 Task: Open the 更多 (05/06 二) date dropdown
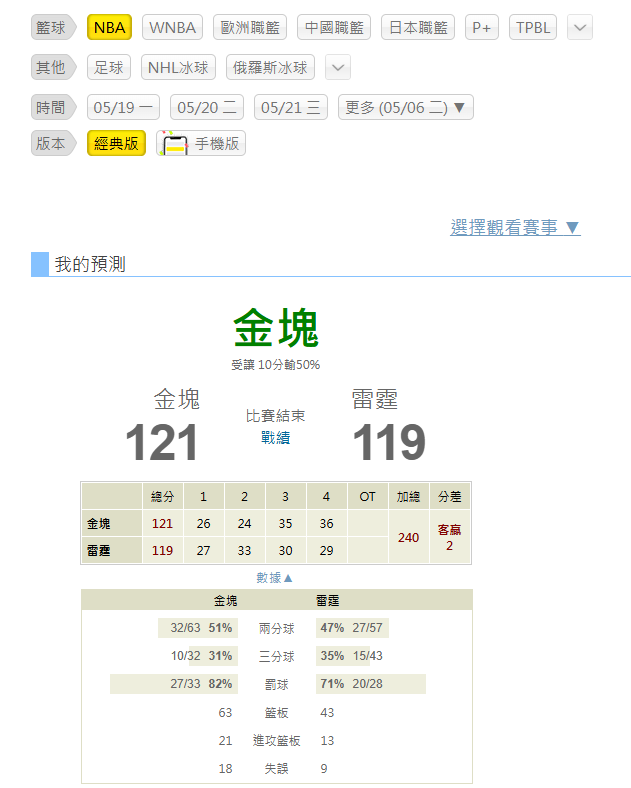[405, 108]
